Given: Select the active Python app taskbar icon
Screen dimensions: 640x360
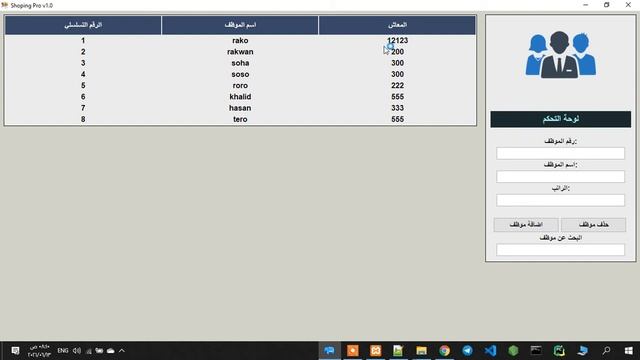Looking at the screenshot, I should 329,351.
